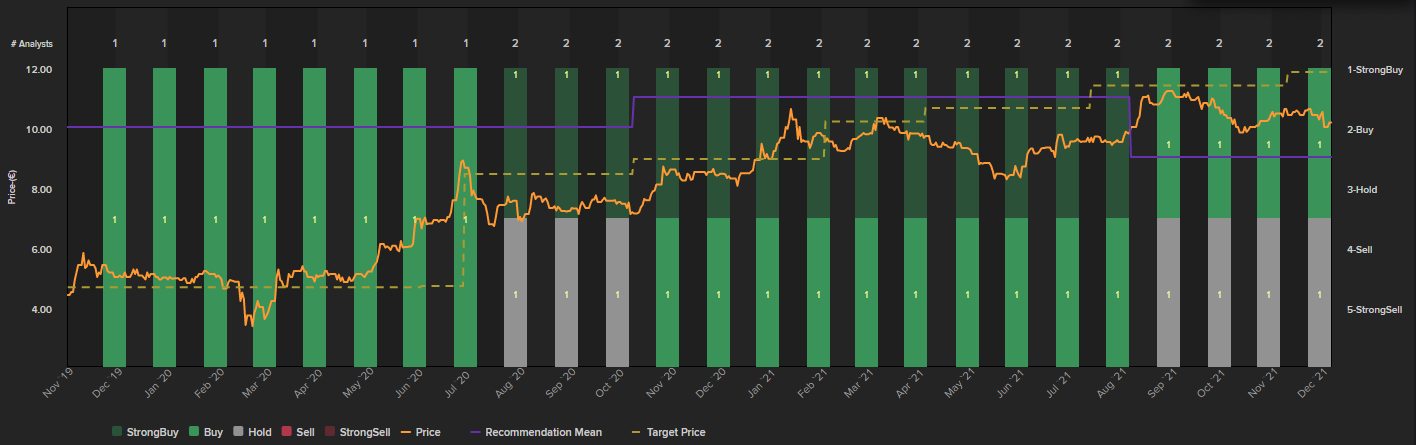Click the green Buy bar for Jul '20
This screenshot has width=1416, height=445.
466,216
